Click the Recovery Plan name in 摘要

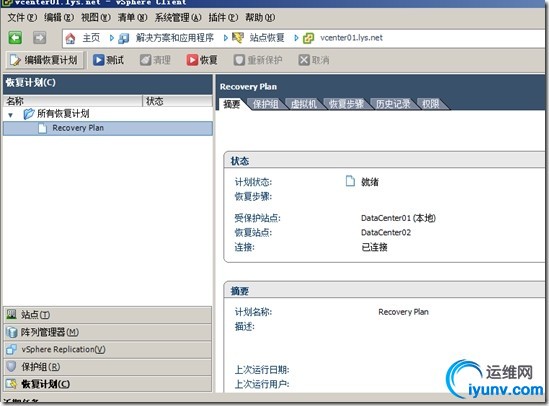pyautogui.click(x=403, y=312)
